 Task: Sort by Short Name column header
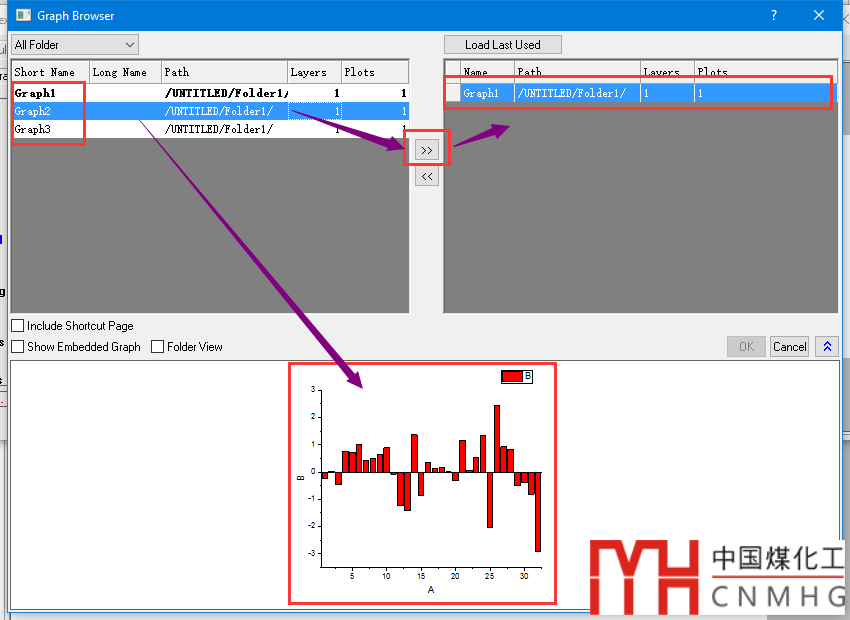(x=50, y=72)
